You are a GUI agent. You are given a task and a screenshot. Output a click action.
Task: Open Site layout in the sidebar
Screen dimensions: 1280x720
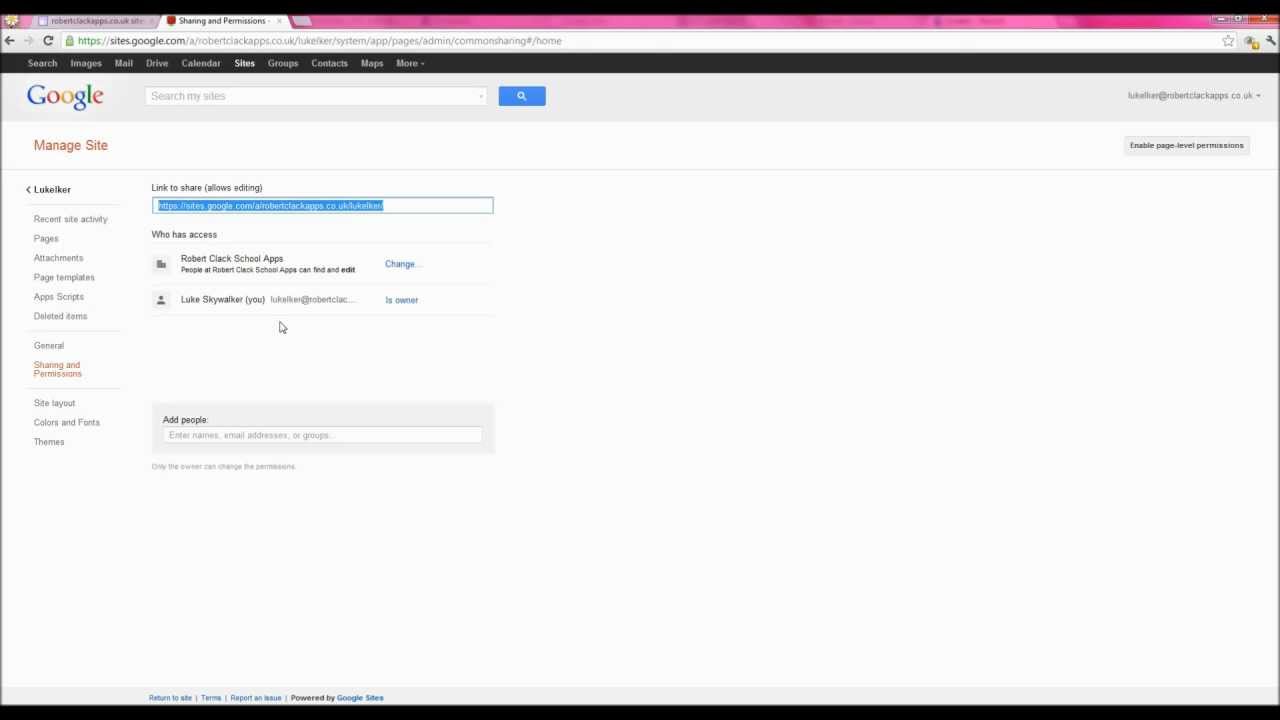[x=54, y=403]
